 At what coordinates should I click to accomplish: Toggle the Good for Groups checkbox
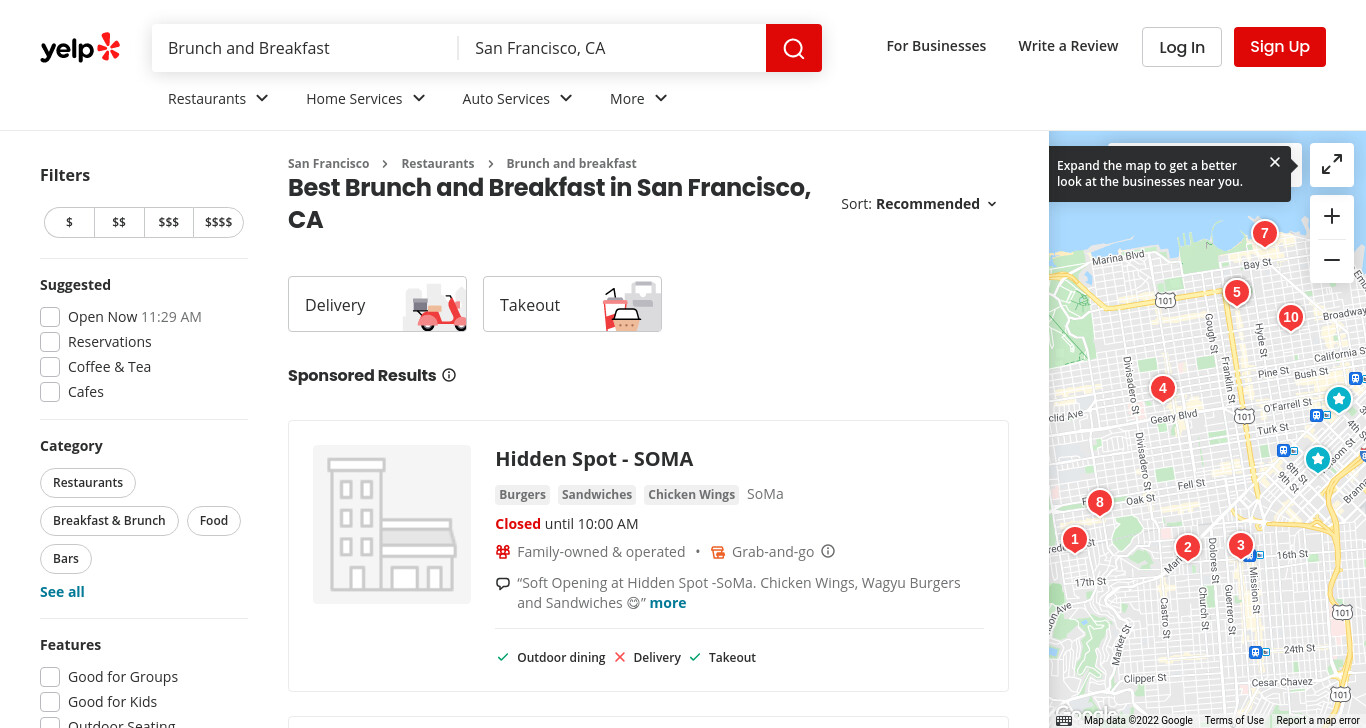click(x=50, y=677)
